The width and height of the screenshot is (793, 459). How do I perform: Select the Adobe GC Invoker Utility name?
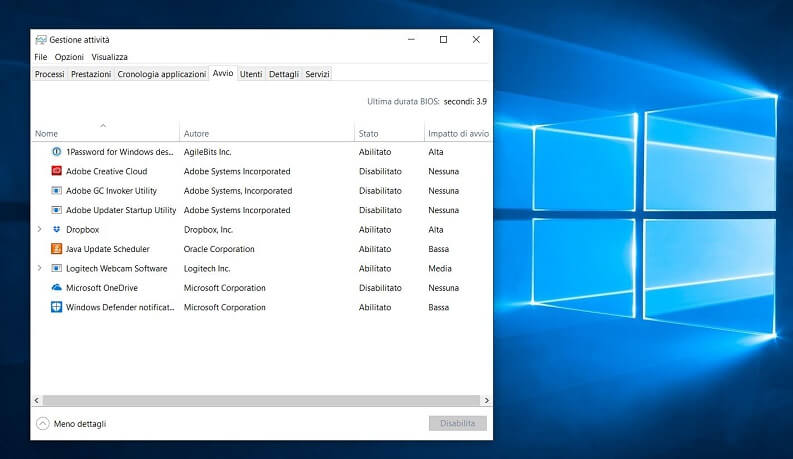coord(111,191)
